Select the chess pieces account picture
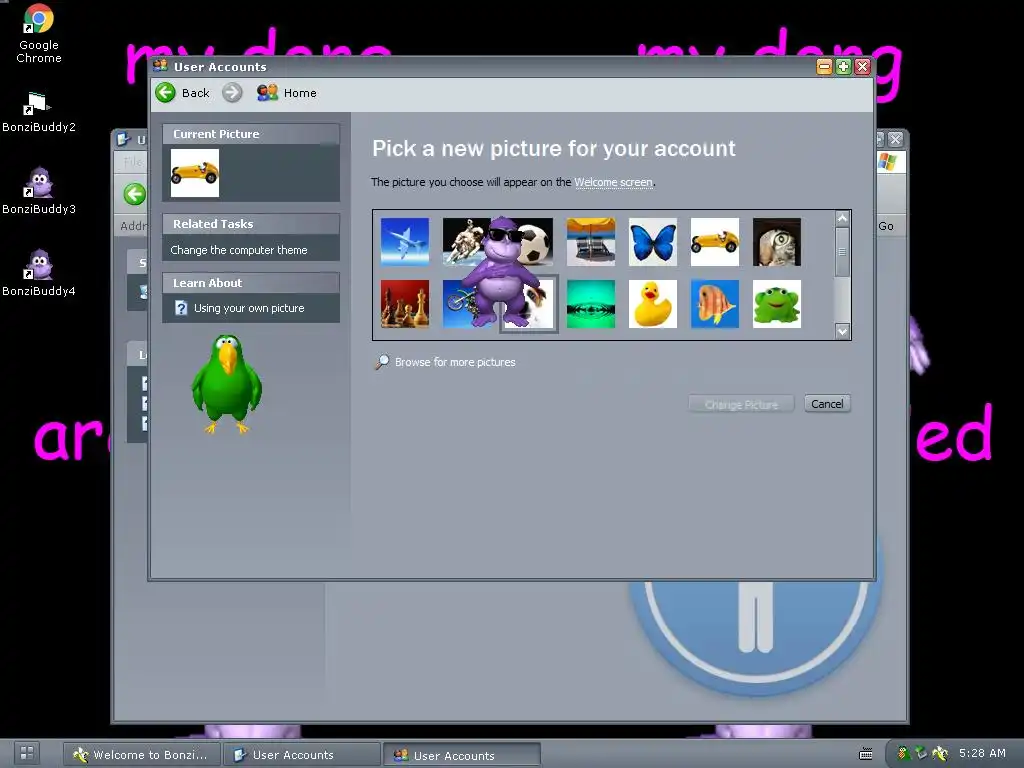 tap(405, 304)
